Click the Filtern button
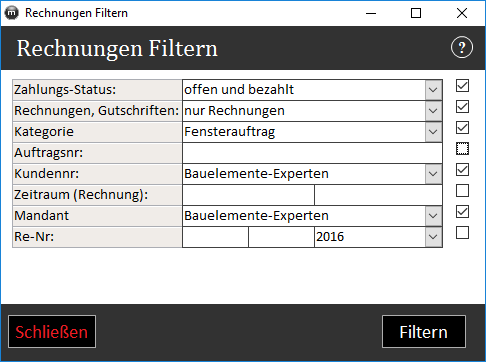Viewport: 486px width, 362px height. (424, 332)
